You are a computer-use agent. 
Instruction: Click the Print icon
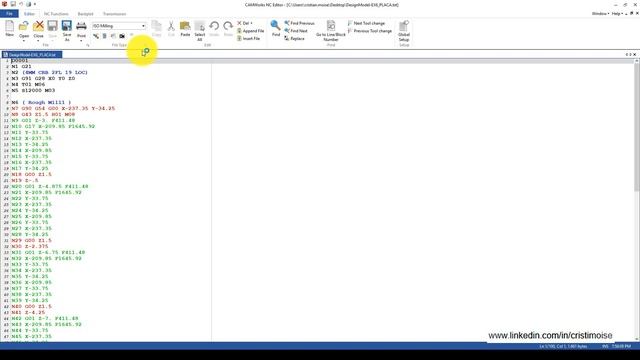(81, 26)
